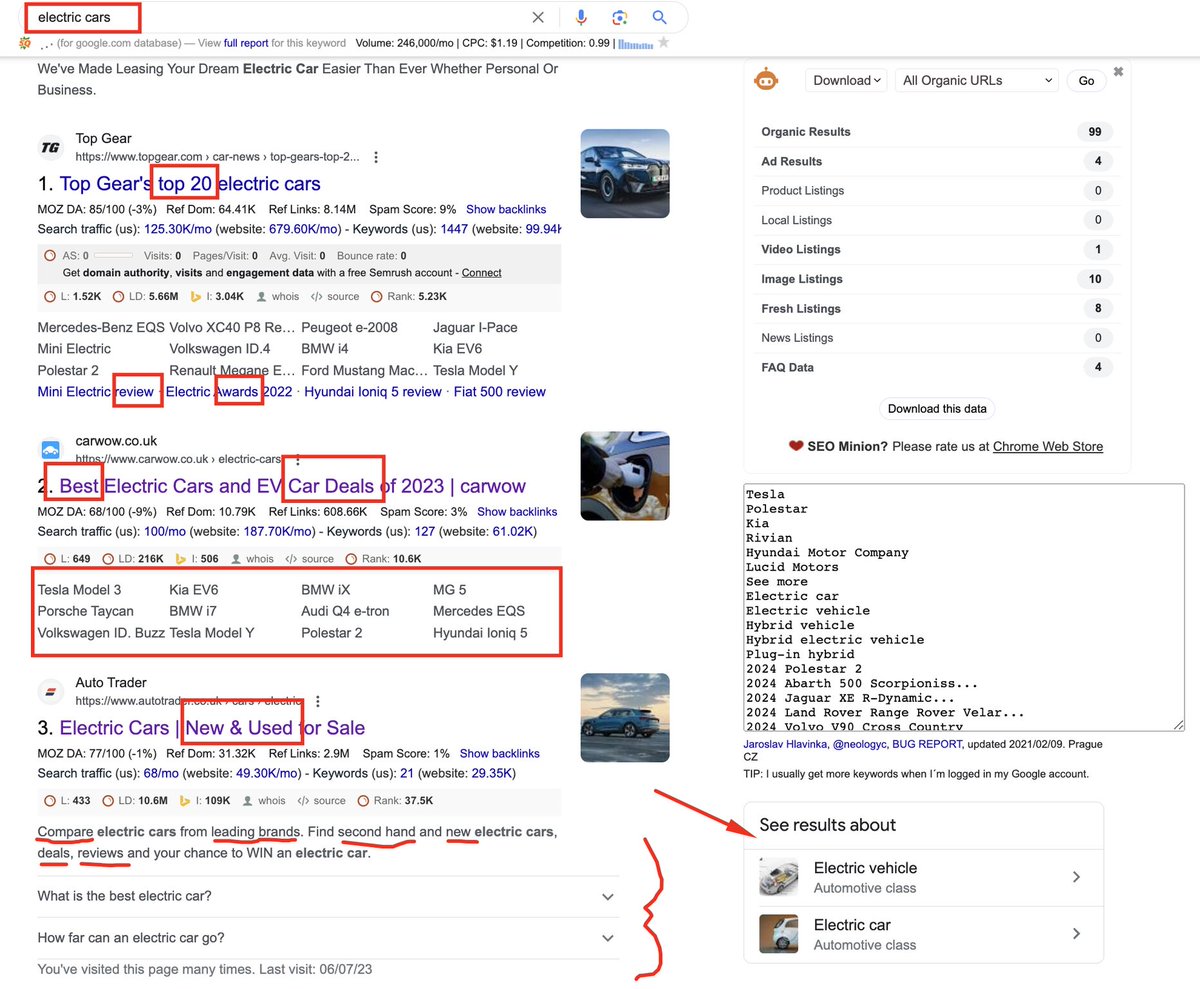The height and width of the screenshot is (989, 1200).
Task: Open the Download dropdown in the results panel
Action: coord(845,80)
